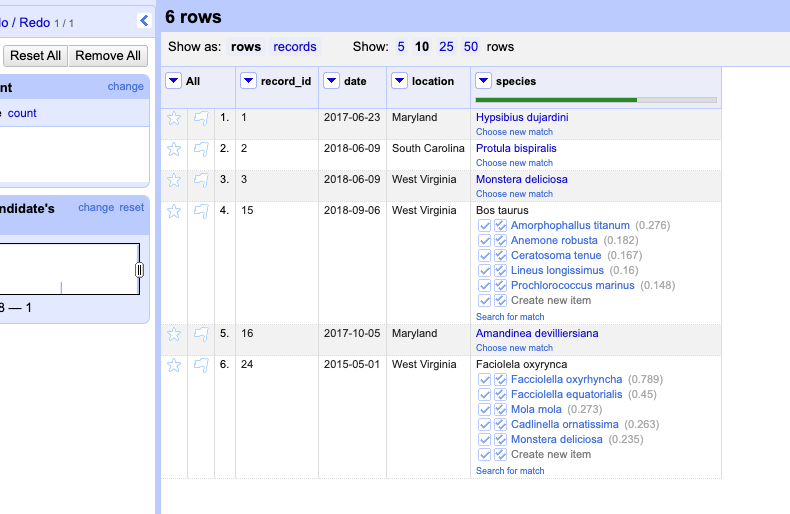790x514 pixels.
Task: Match this cell to Mola mola
Action: tap(485, 410)
